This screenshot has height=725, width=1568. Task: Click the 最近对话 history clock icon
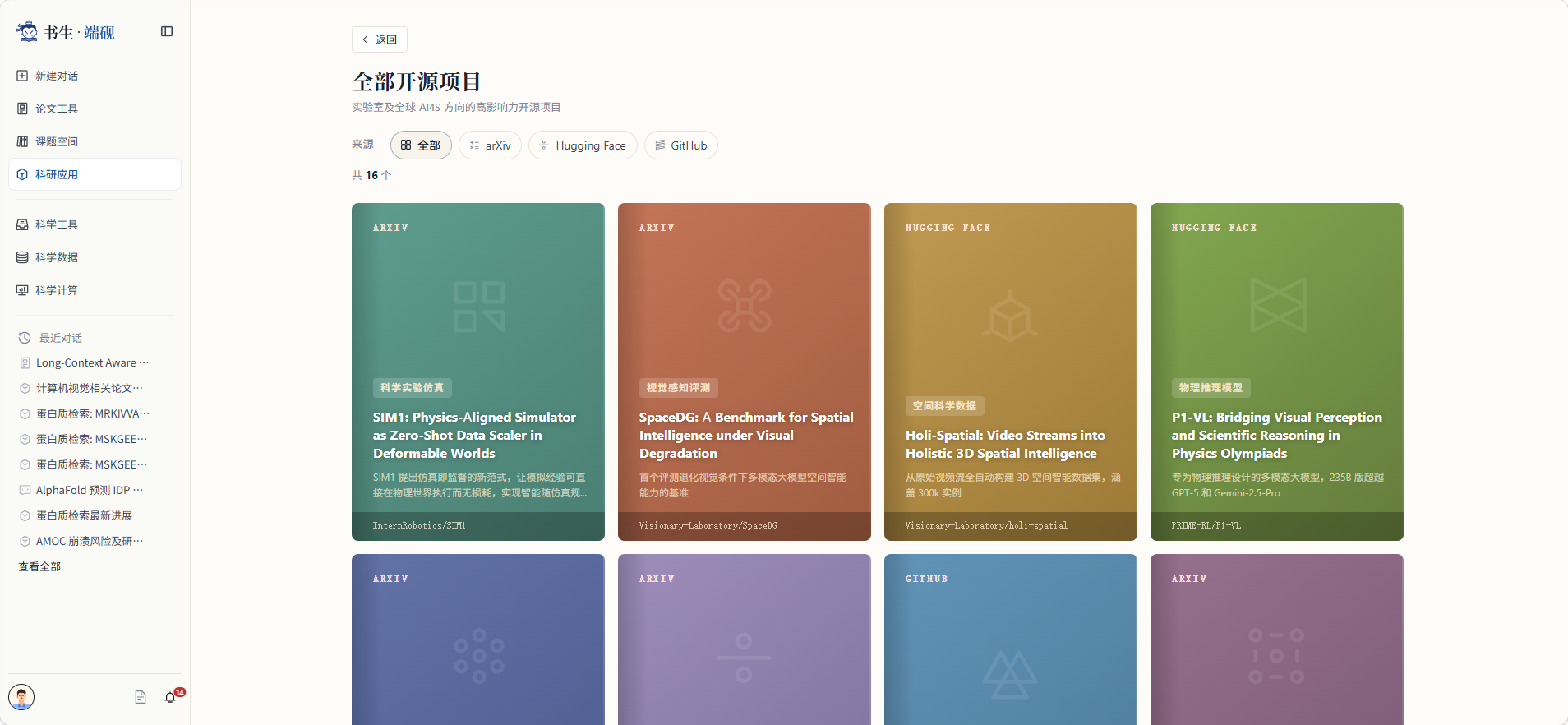point(25,338)
